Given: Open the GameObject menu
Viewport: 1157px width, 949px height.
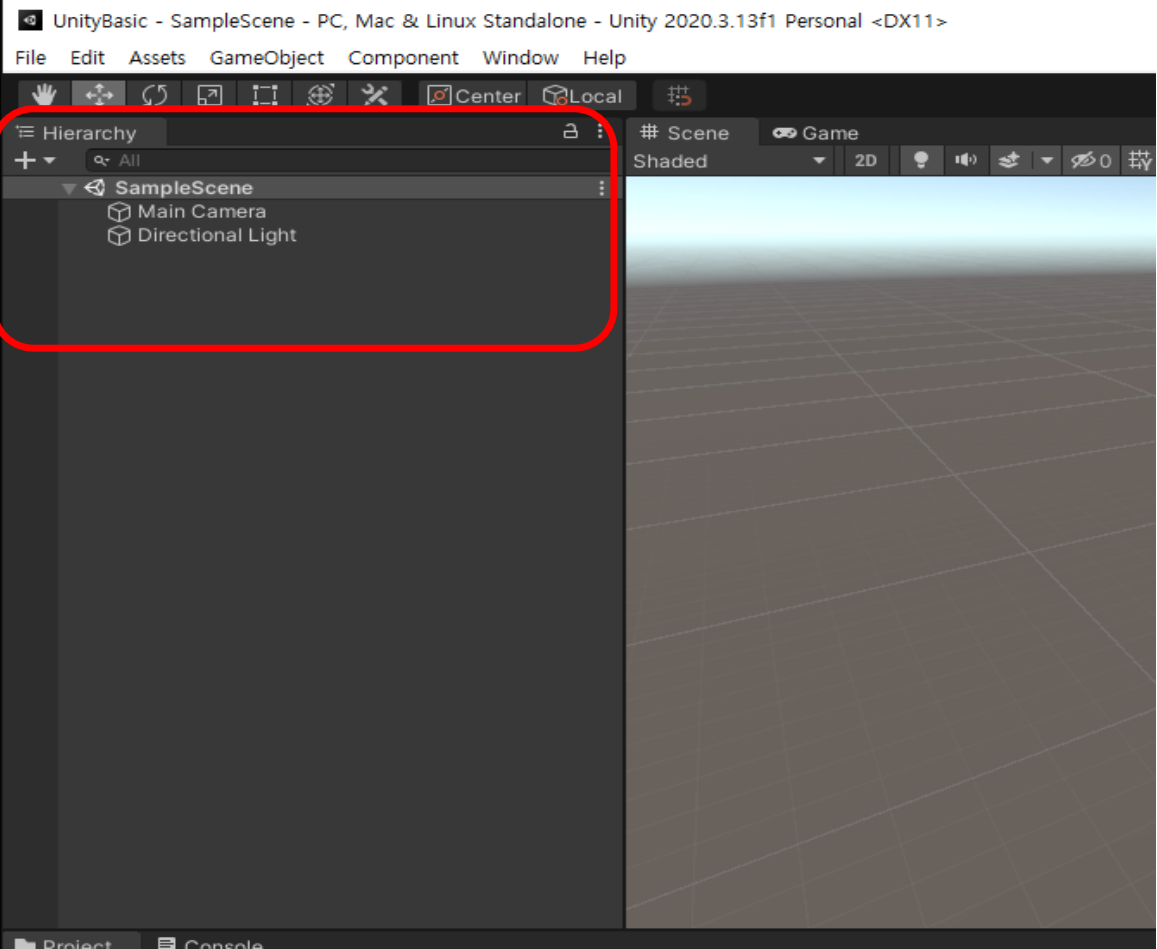Looking at the screenshot, I should pyautogui.click(x=266, y=58).
